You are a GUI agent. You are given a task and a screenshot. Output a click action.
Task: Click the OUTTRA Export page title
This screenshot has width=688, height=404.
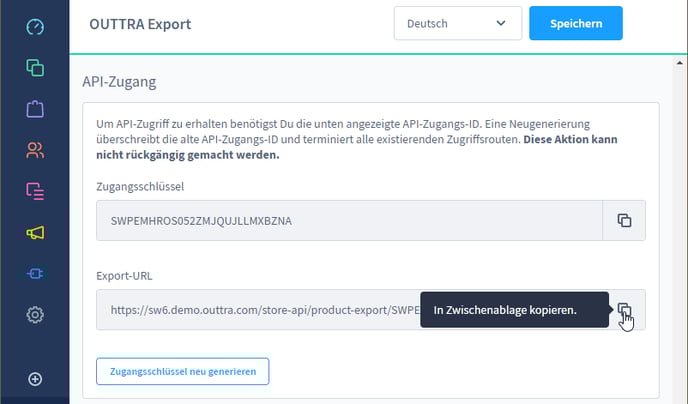(x=140, y=24)
